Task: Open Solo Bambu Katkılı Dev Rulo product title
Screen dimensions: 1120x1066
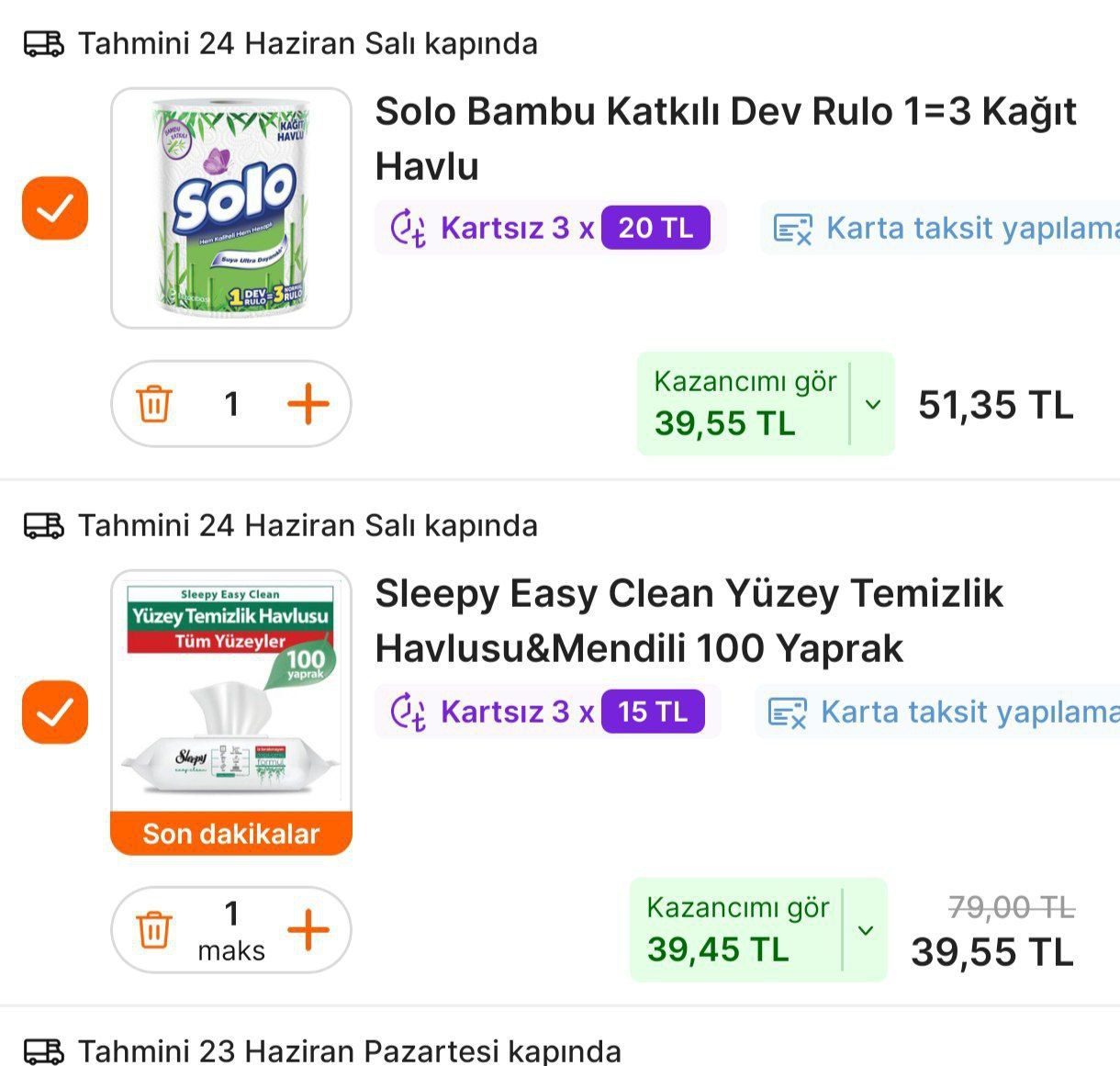Action: click(725, 139)
